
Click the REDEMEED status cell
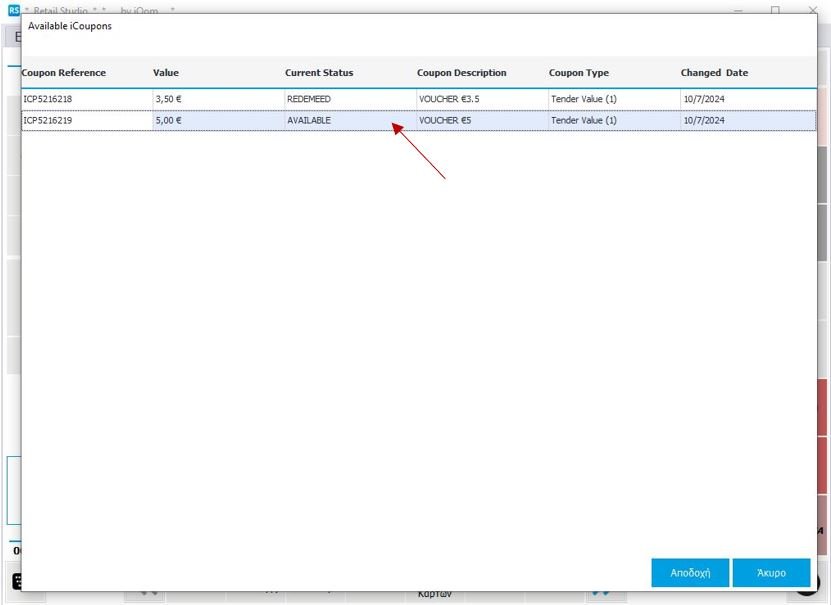coord(309,100)
